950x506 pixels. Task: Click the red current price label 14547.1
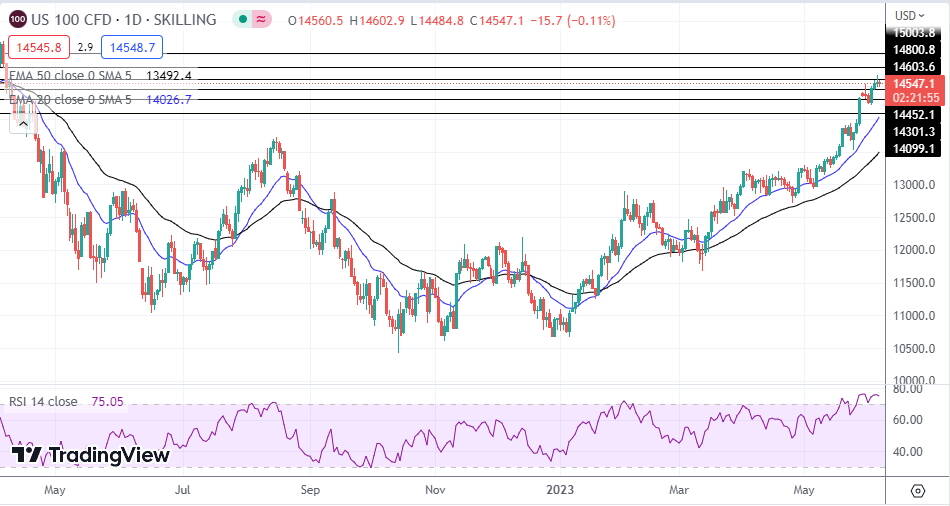pos(914,84)
